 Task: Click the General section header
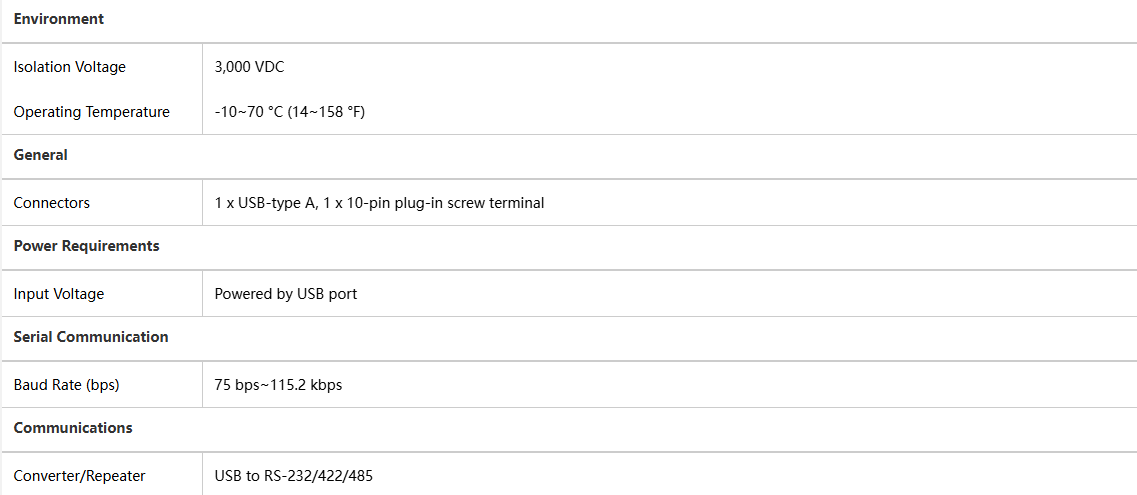[40, 155]
